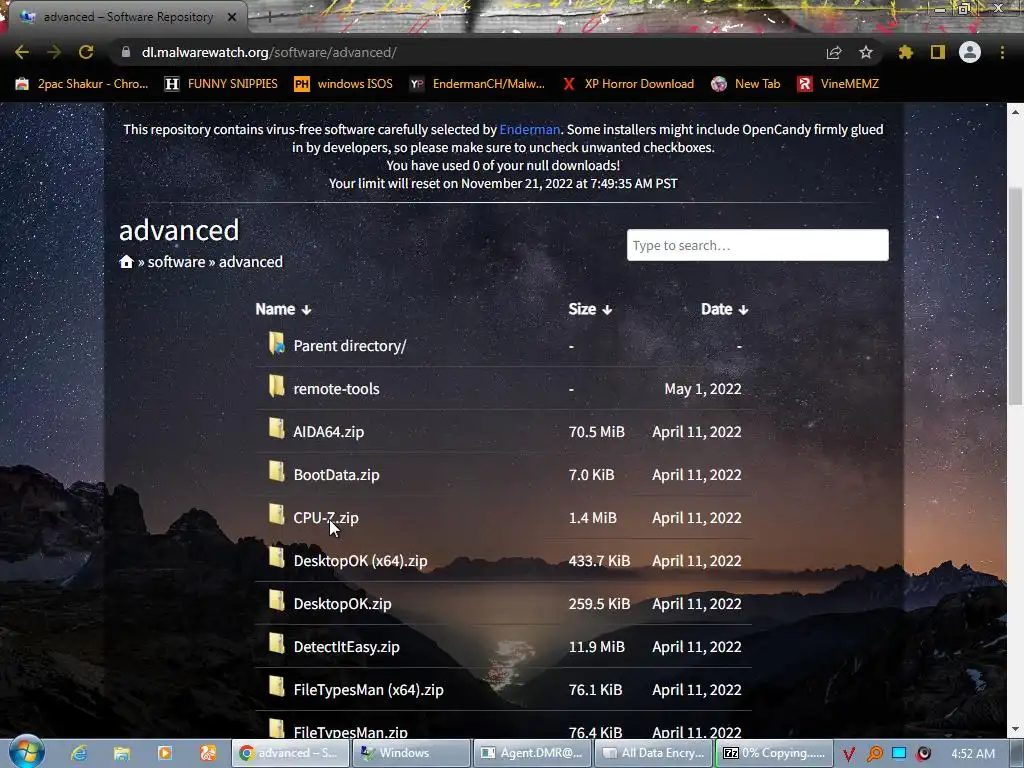Viewport: 1024px width, 768px height.
Task: Reload the page with the refresh icon
Action: tap(86, 52)
